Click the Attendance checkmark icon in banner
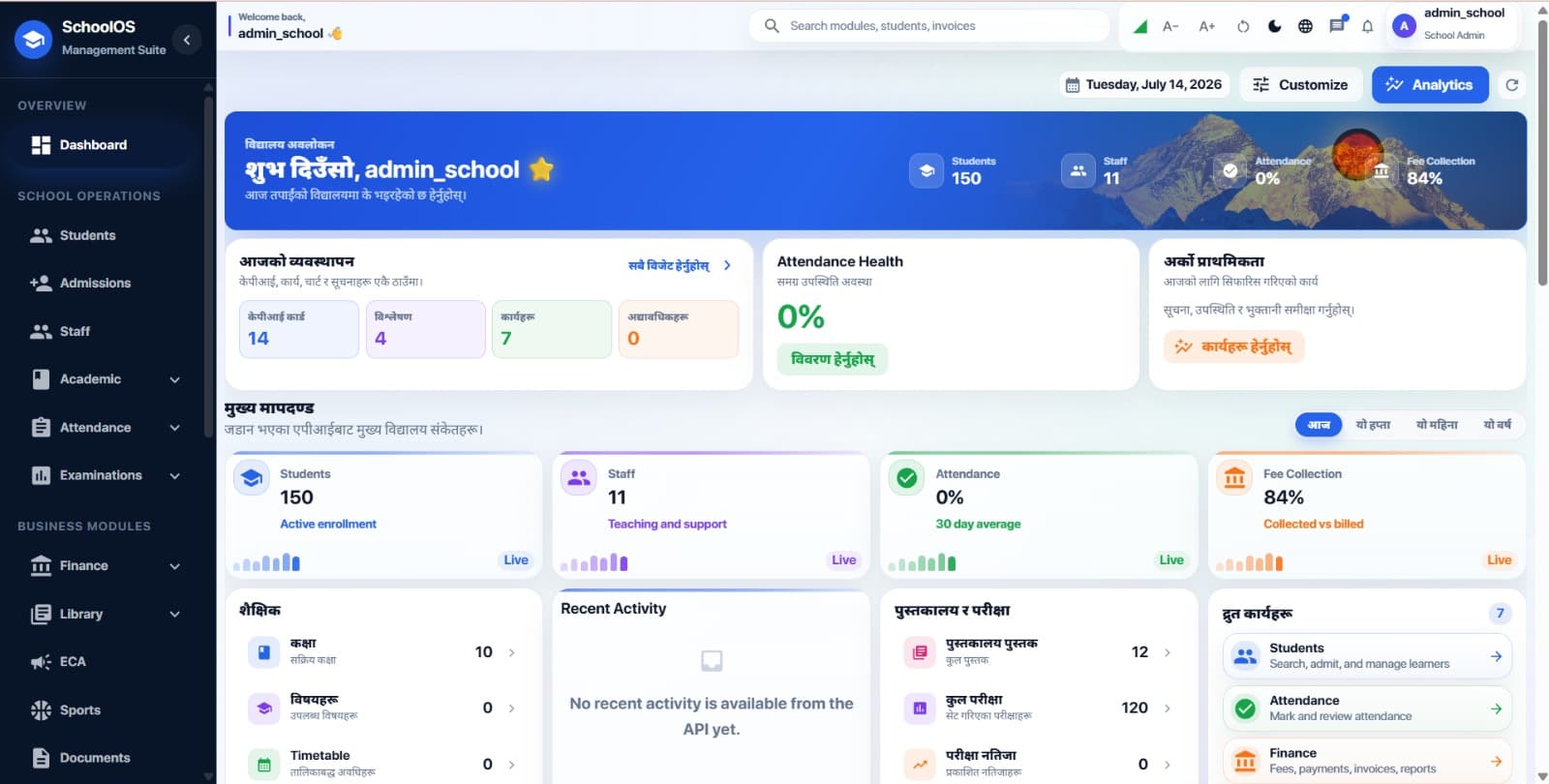Image resolution: width=1549 pixels, height=784 pixels. [x=1230, y=170]
